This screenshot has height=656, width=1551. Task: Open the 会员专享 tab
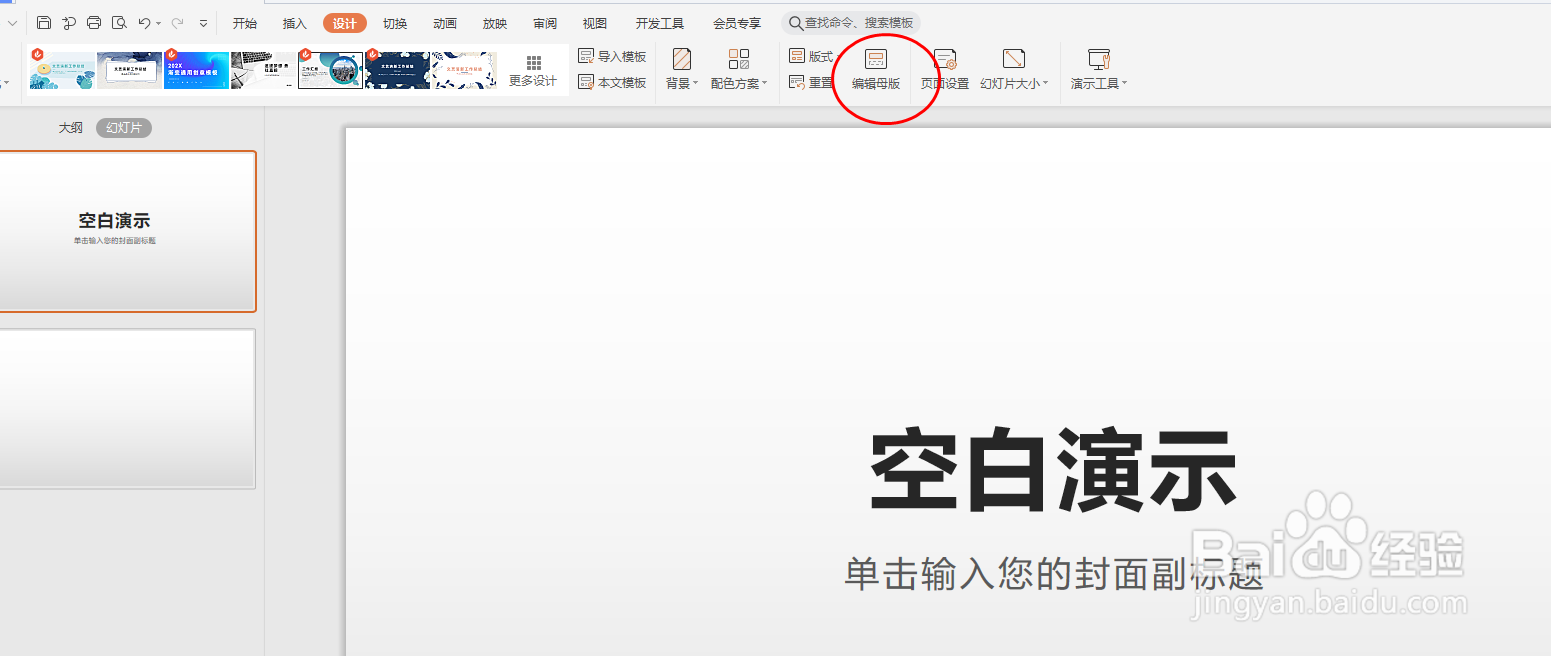[737, 23]
